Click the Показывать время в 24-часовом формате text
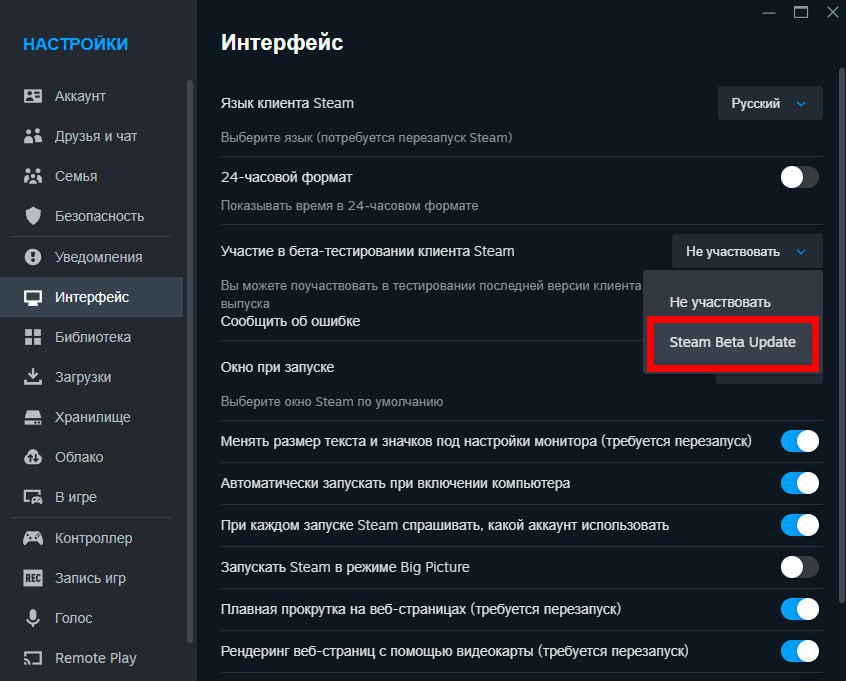This screenshot has height=681, width=846. (349, 206)
